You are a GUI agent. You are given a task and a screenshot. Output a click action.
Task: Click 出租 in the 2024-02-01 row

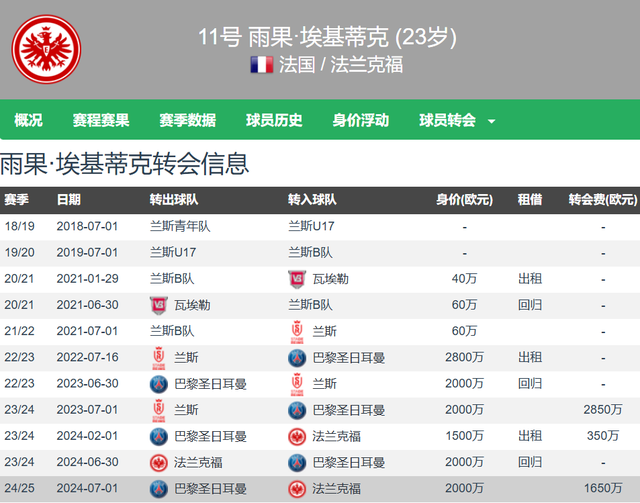[x=530, y=436]
